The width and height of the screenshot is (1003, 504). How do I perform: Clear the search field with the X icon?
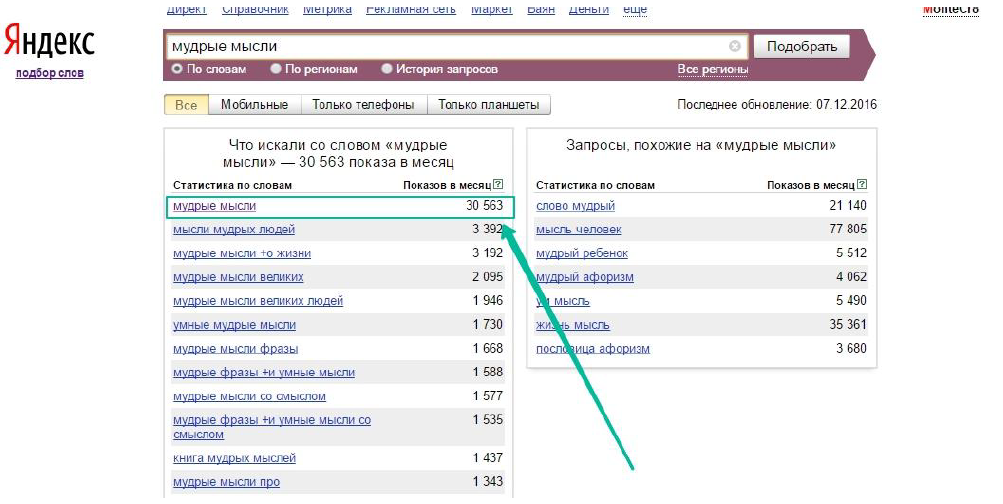pos(735,46)
